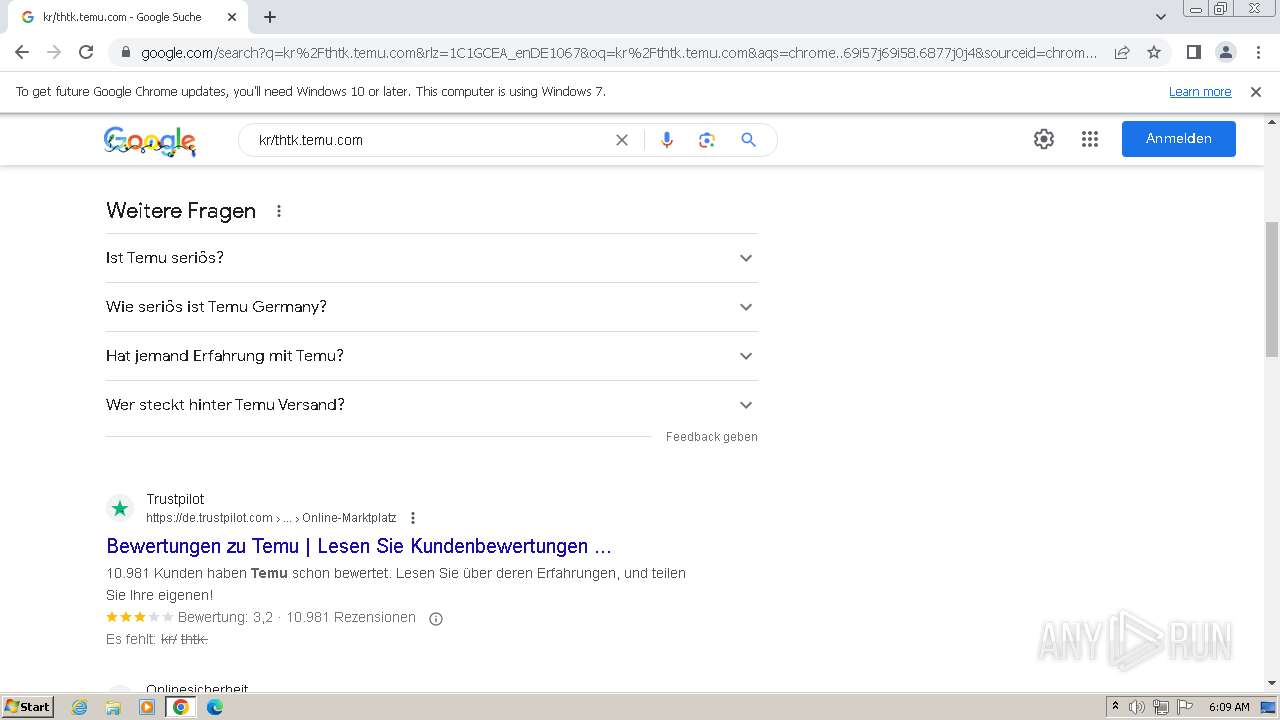Go back to the previous page
Viewport: 1280px width, 720px height.
point(22,53)
